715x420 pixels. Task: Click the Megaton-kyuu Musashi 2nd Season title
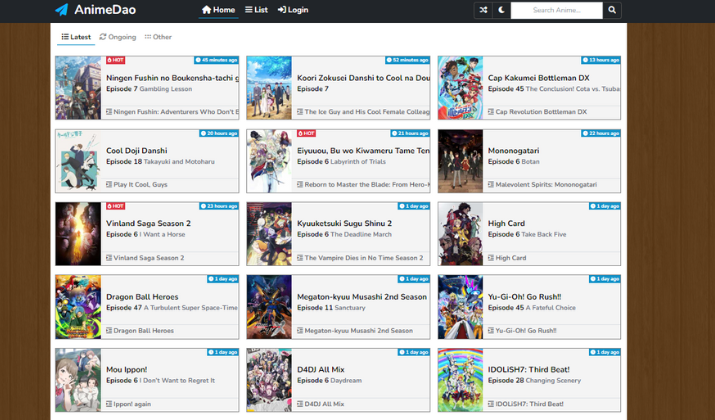pos(362,297)
